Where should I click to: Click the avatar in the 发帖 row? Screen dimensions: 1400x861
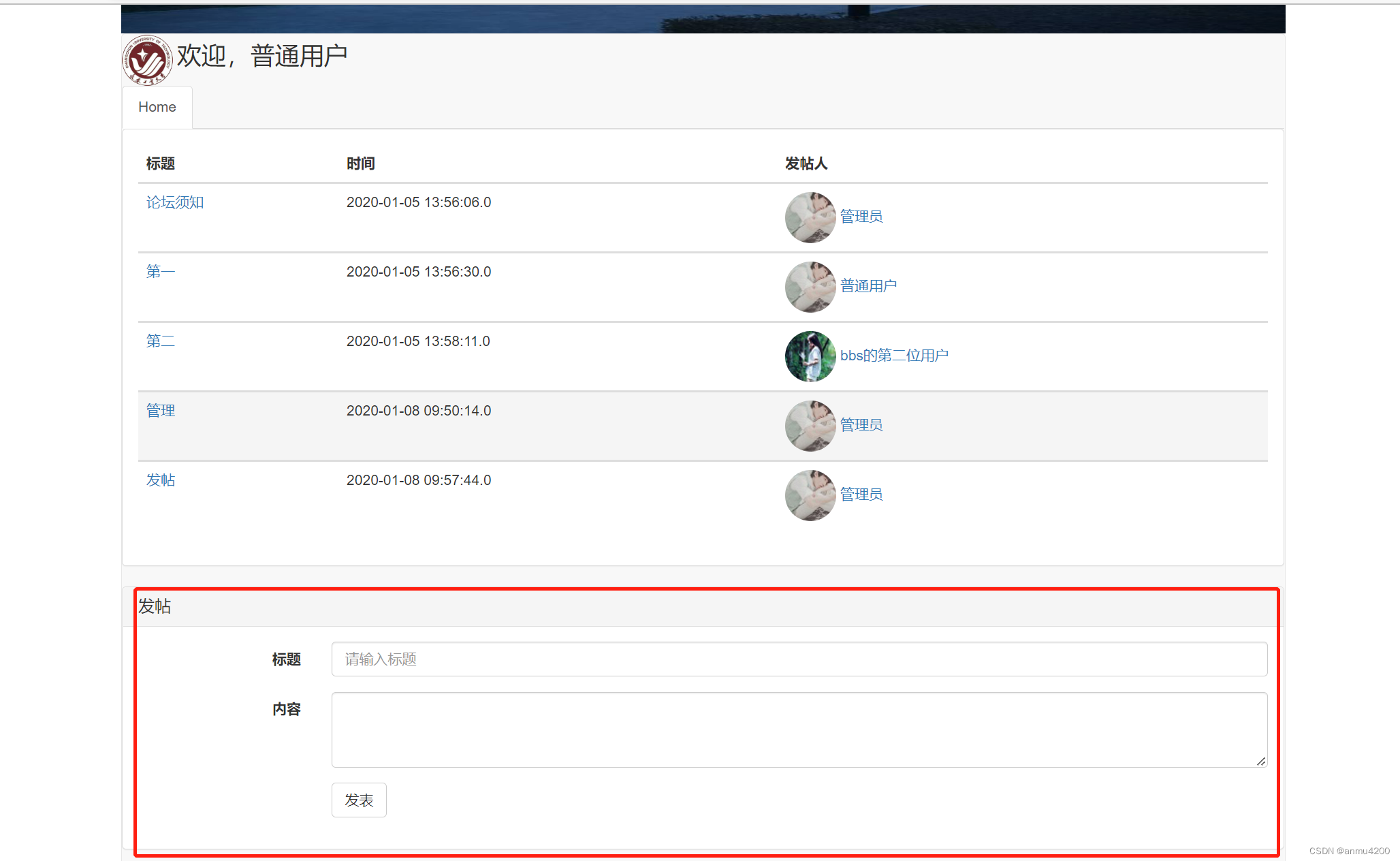[810, 495]
